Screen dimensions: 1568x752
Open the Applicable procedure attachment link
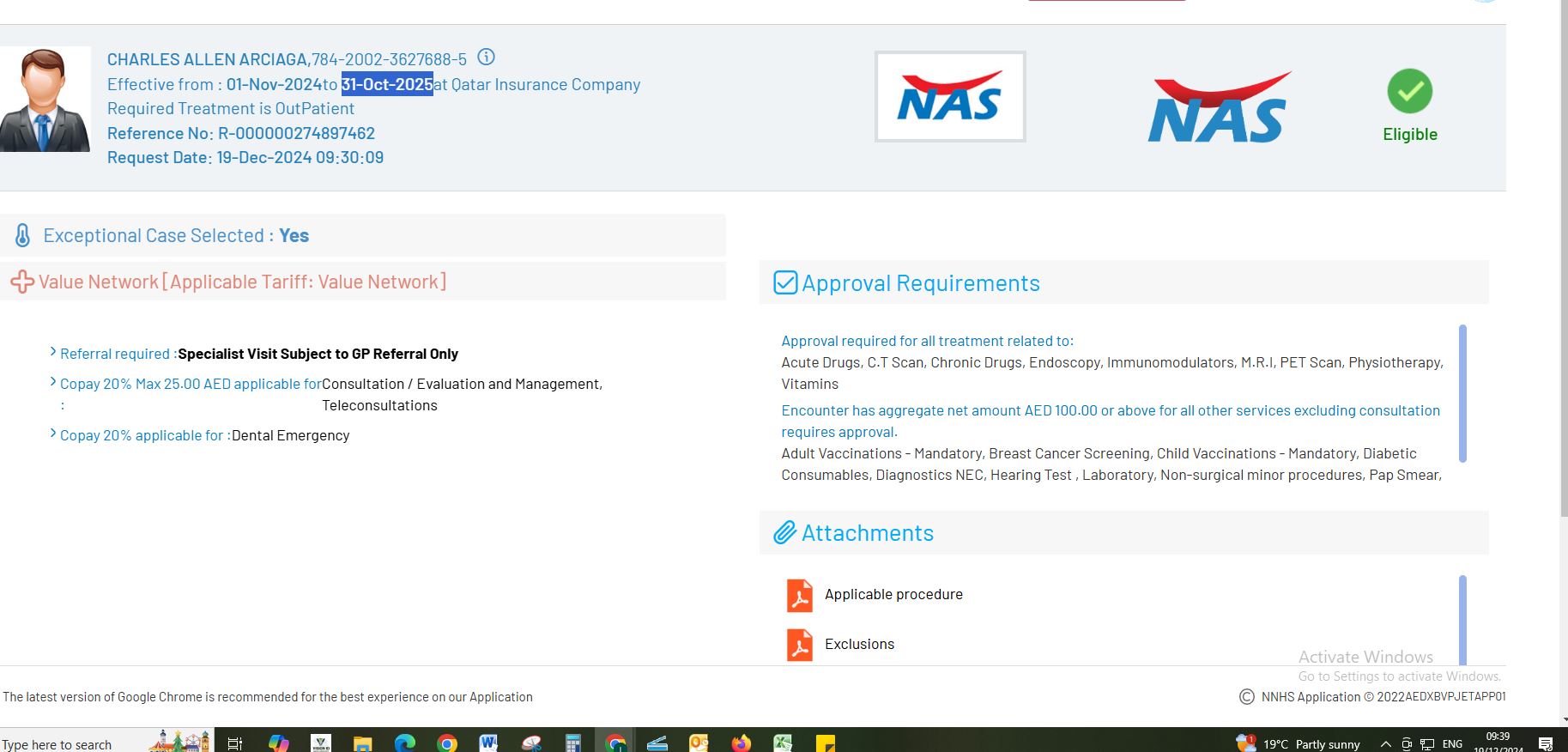tap(893, 594)
